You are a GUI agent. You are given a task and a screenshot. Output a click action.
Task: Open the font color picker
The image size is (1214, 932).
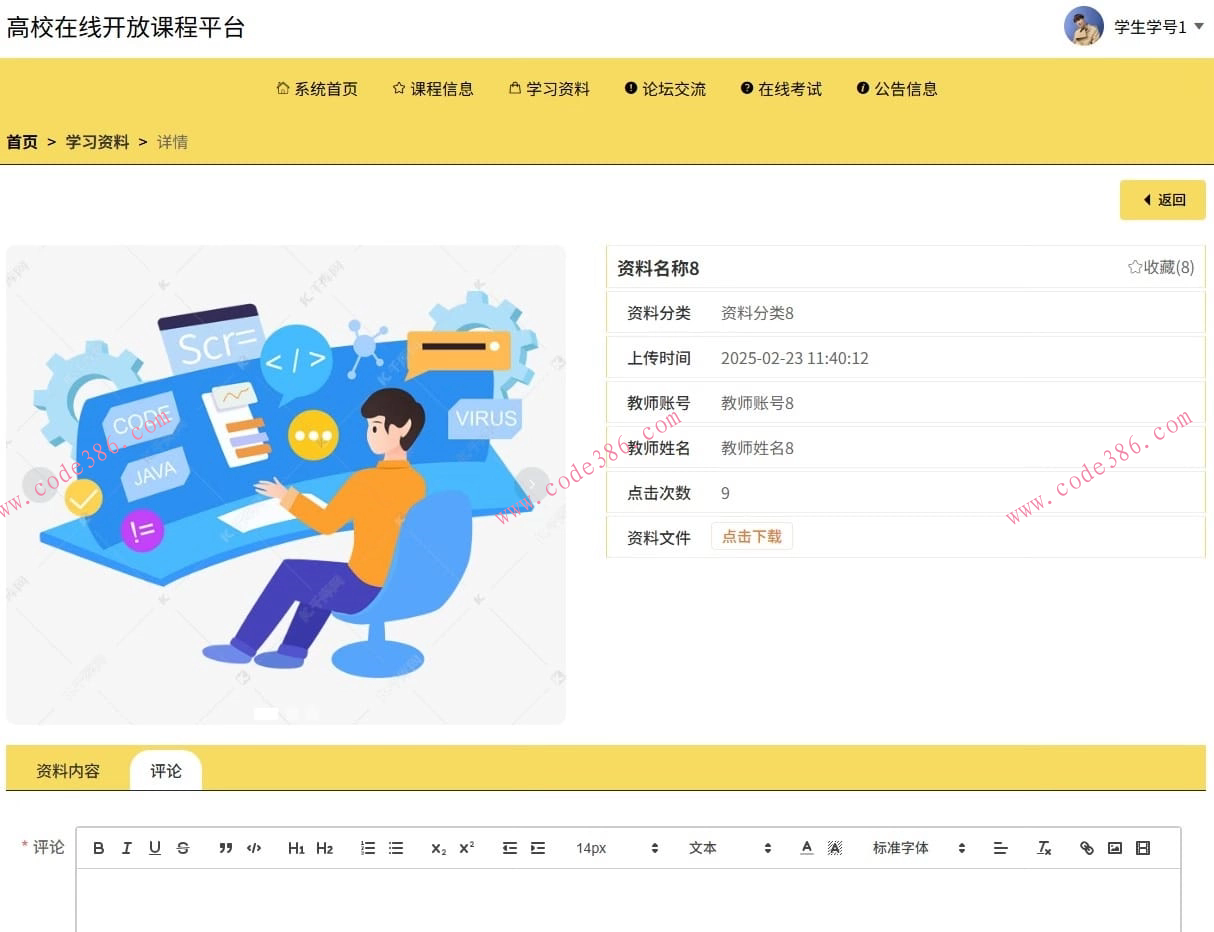coord(806,847)
